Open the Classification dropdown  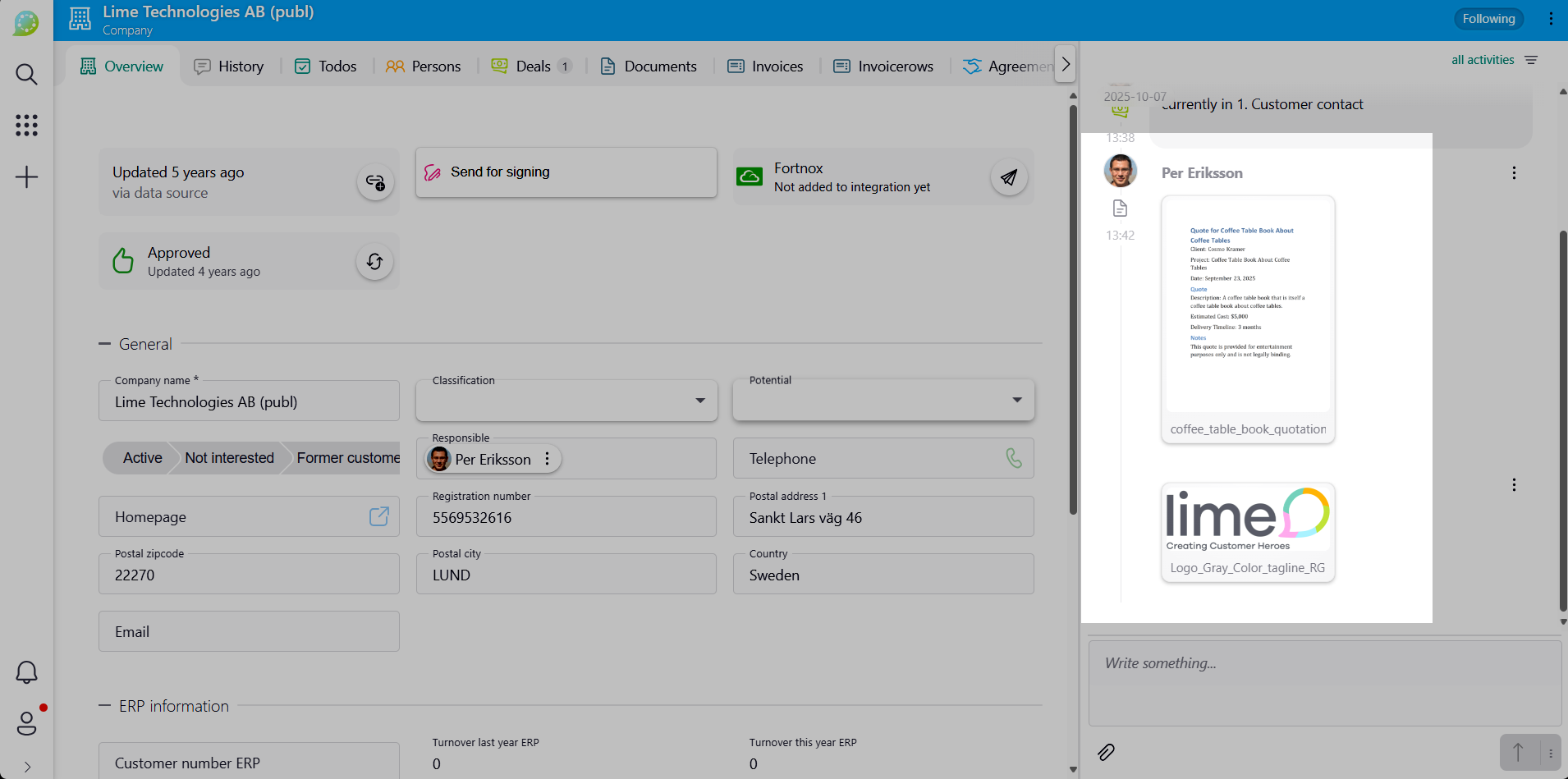point(566,401)
